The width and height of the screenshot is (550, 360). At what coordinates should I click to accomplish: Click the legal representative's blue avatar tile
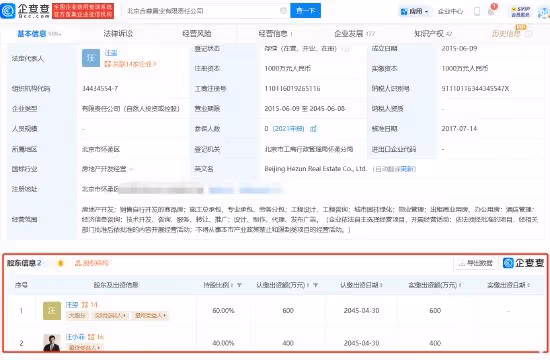coord(91,58)
